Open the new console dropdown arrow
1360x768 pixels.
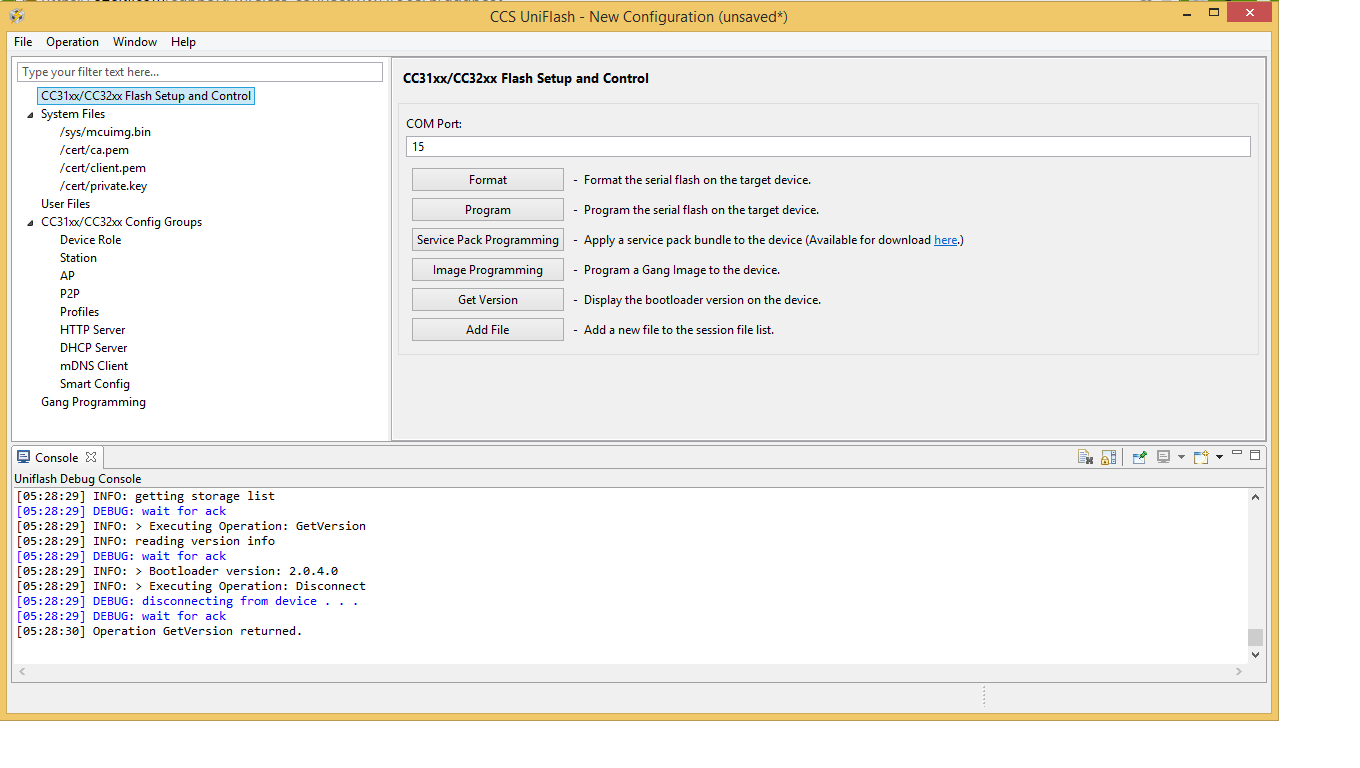click(x=1219, y=458)
